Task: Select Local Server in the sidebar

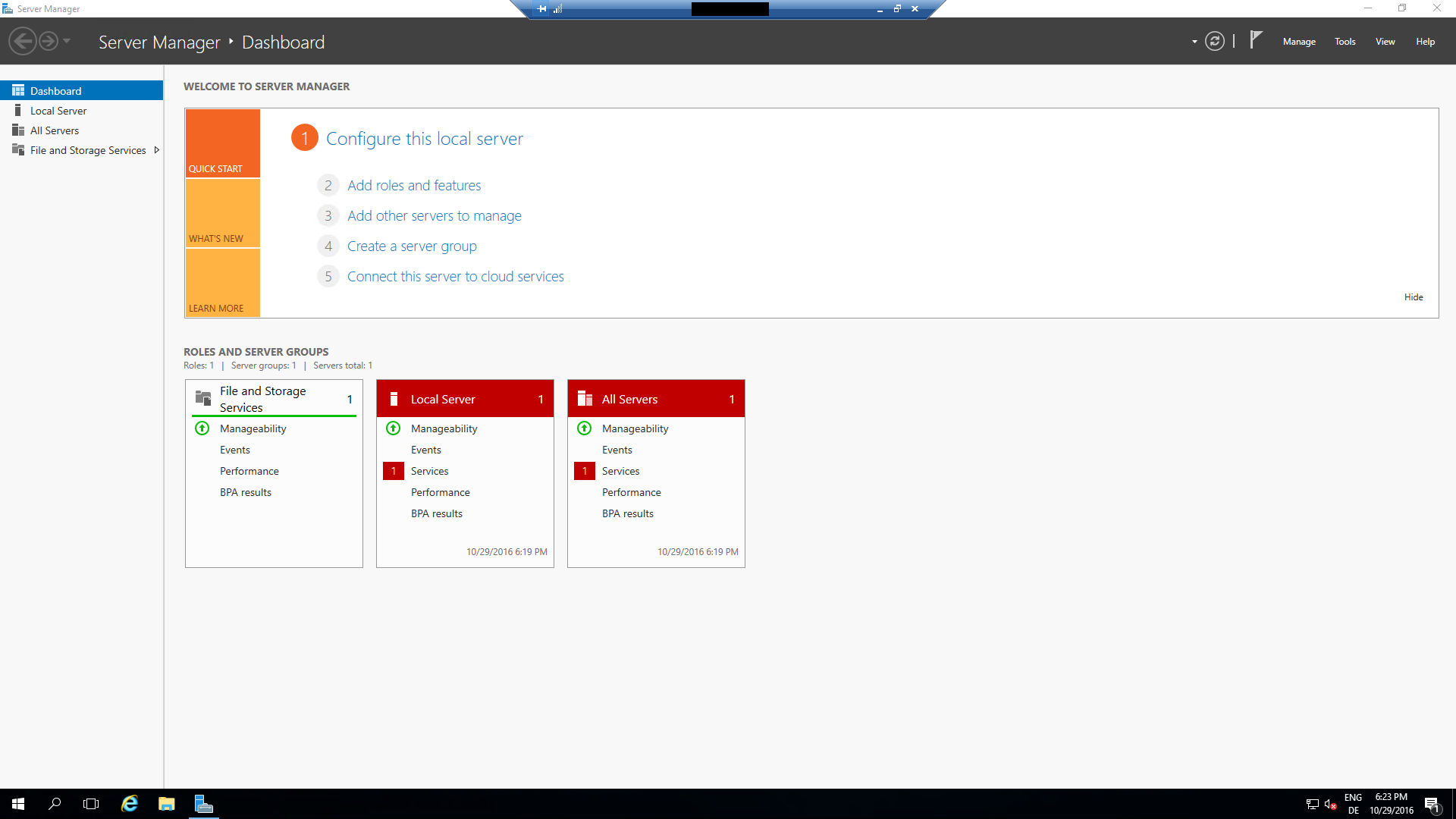Action: point(82,111)
